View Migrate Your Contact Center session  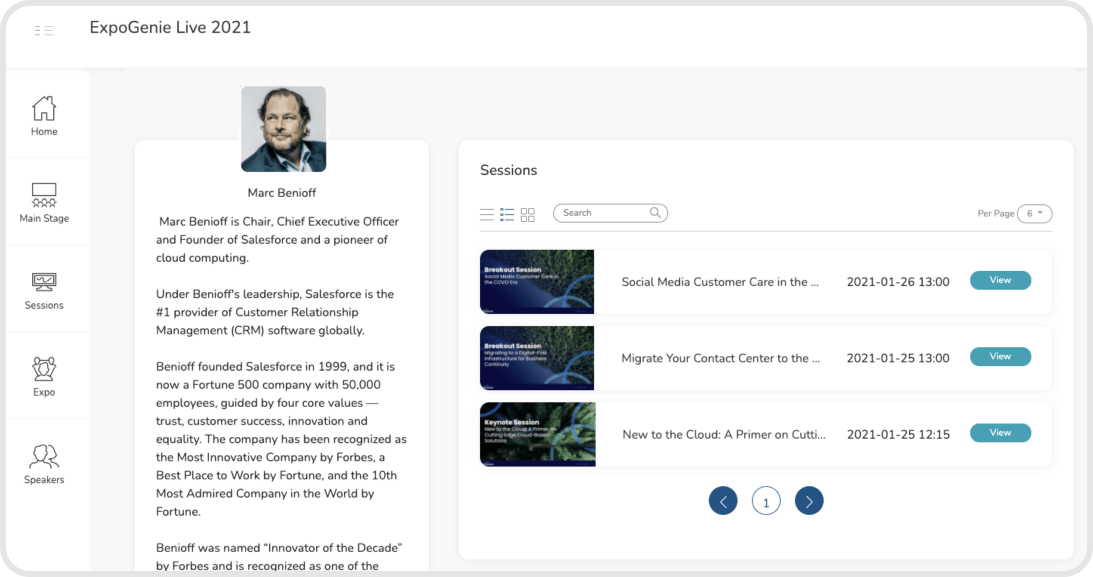tap(1000, 357)
